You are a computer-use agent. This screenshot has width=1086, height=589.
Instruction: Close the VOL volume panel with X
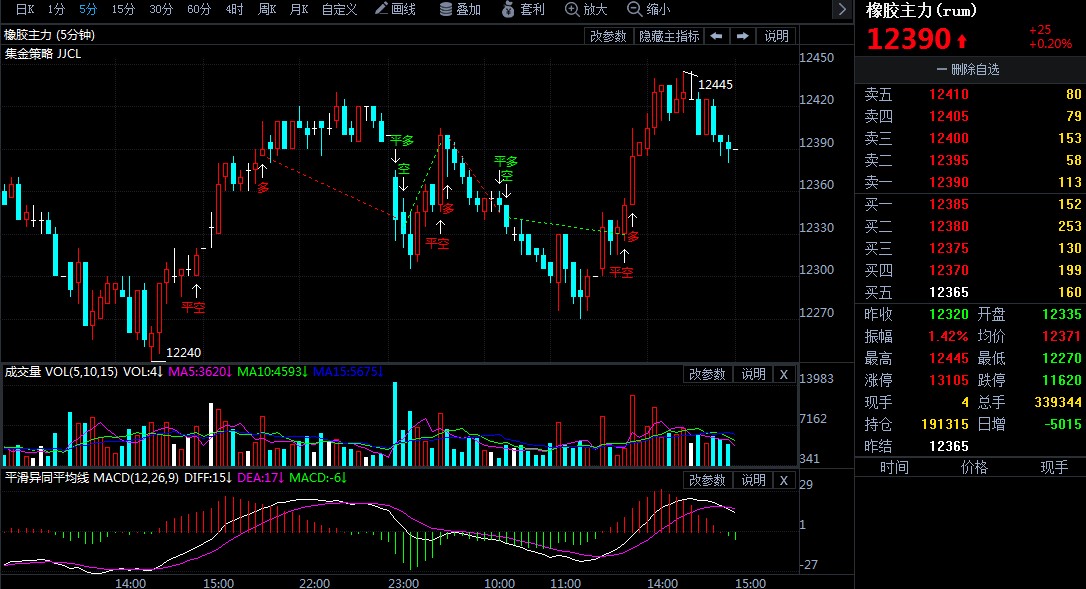pyautogui.click(x=783, y=374)
